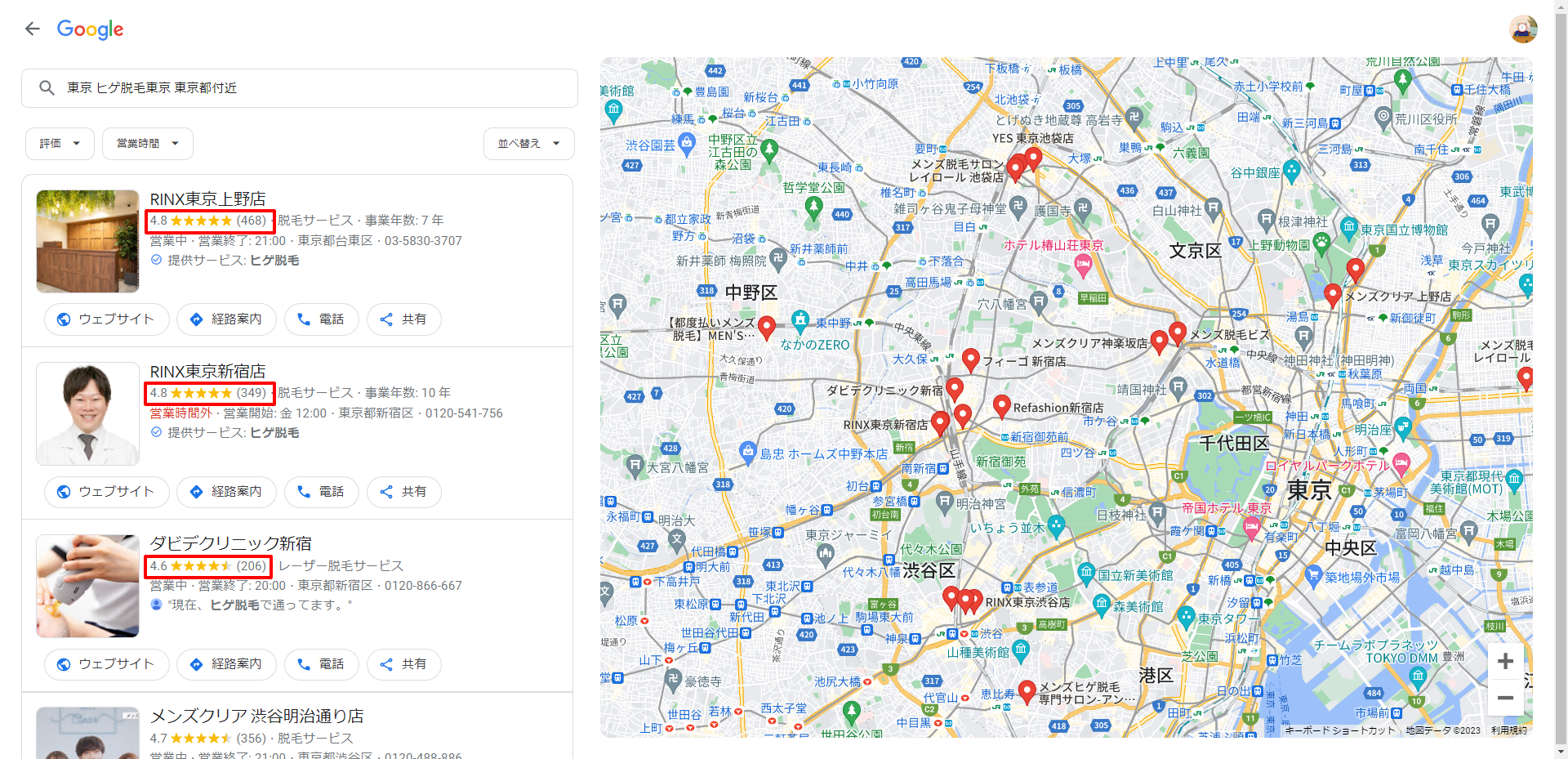Screen dimensions: 1568x759
Task: Click the map pin for ダビデクリニック新宿
Action: pos(955,388)
